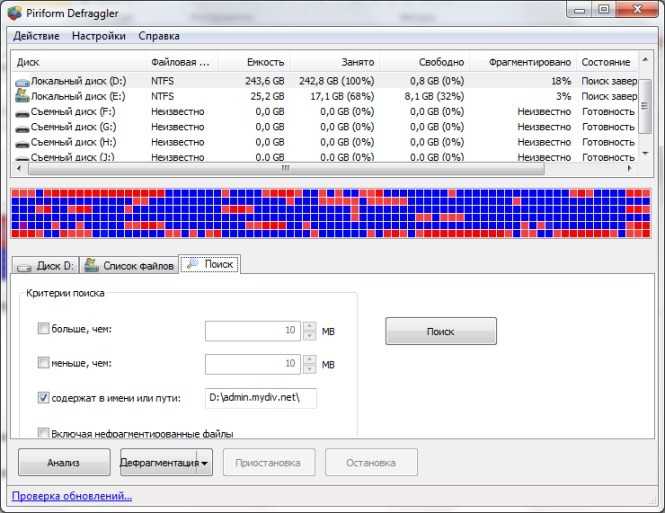
Task: Click the removable drive icon for Съемный диск (G:)
Action: click(22, 128)
